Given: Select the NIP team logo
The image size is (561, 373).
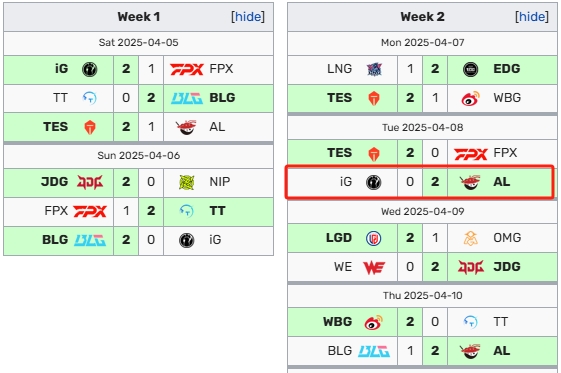Looking at the screenshot, I should (187, 182).
